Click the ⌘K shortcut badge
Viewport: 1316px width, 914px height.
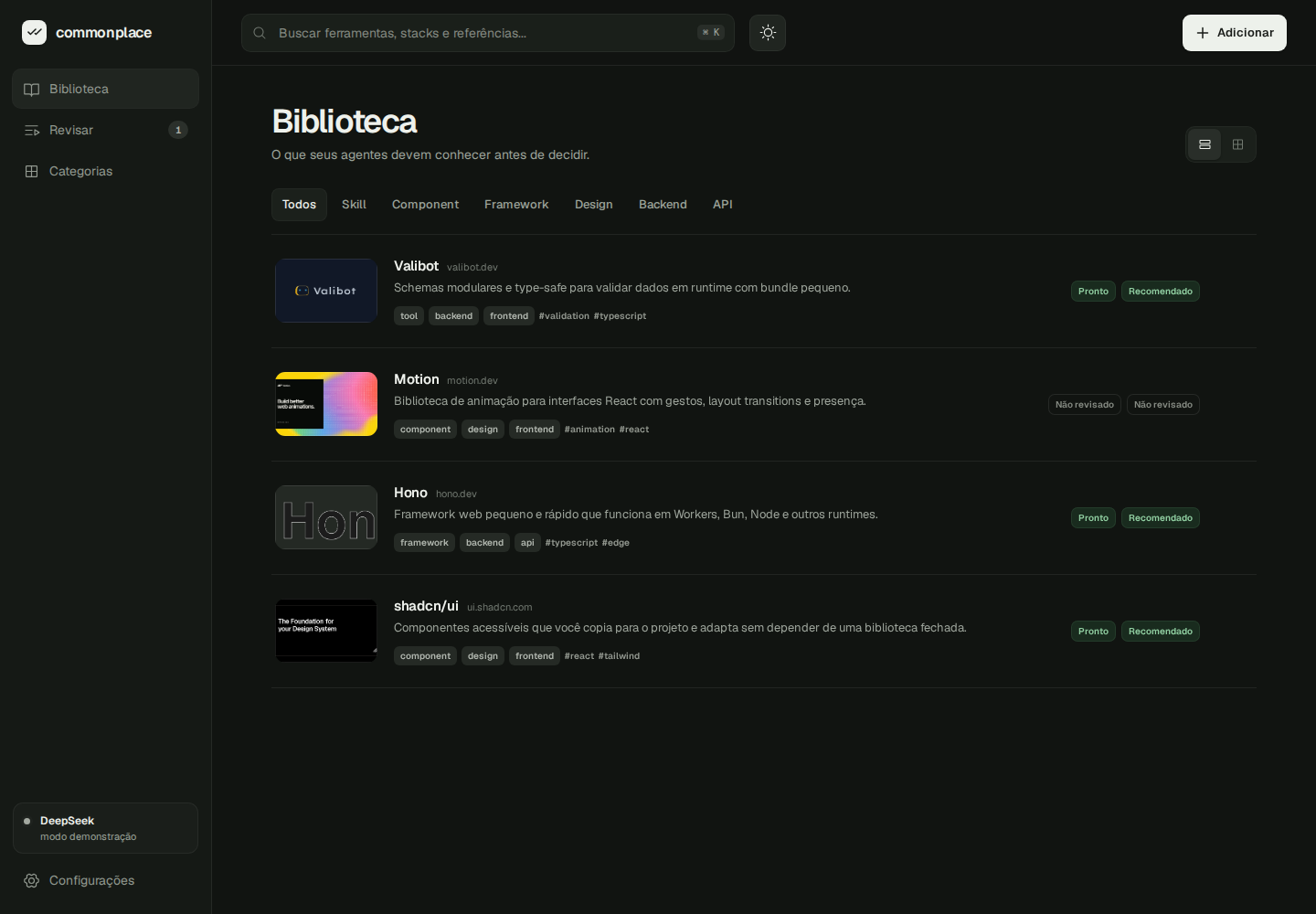(x=711, y=33)
